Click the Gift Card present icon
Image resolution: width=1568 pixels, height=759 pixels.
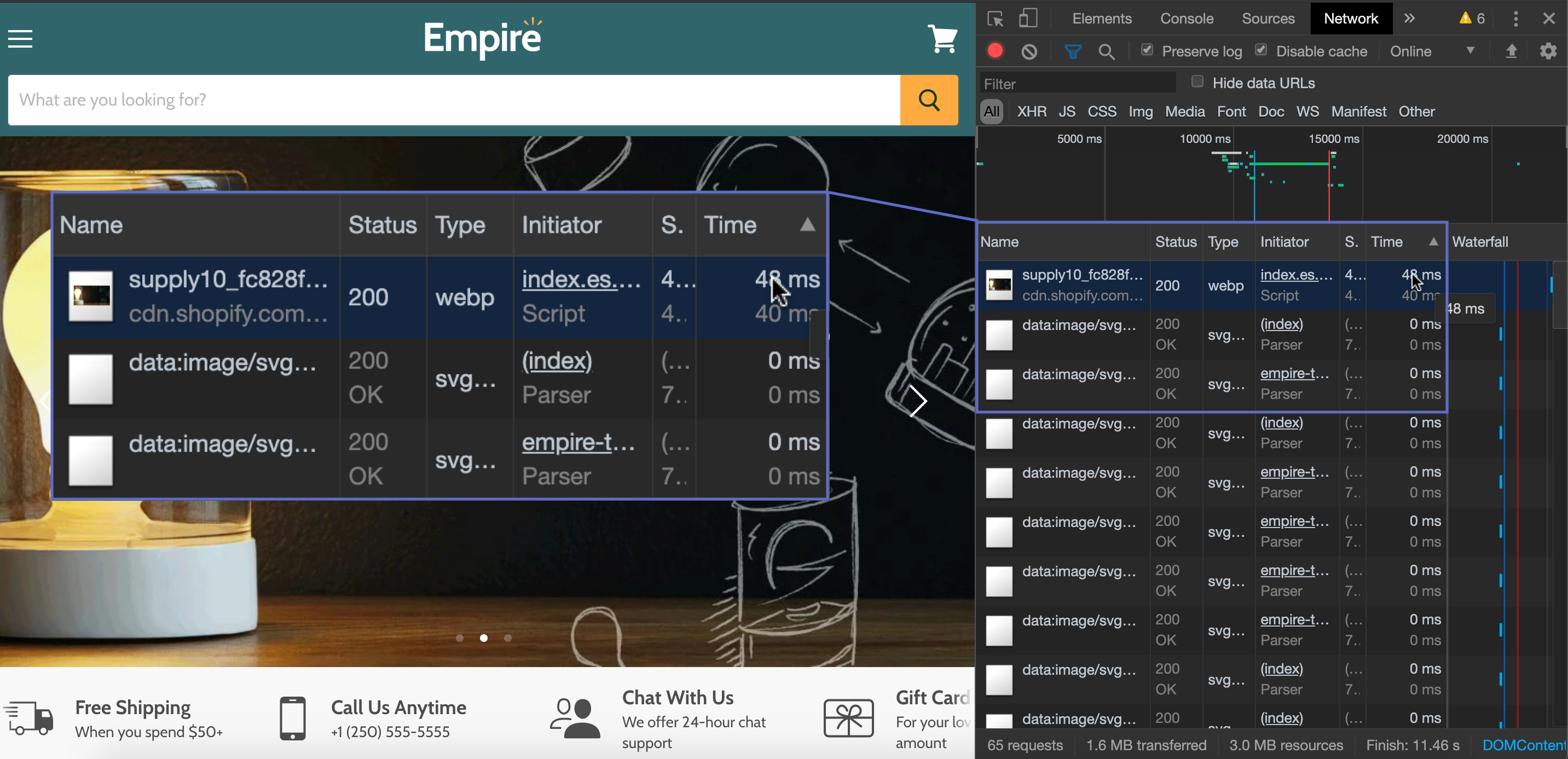(848, 718)
